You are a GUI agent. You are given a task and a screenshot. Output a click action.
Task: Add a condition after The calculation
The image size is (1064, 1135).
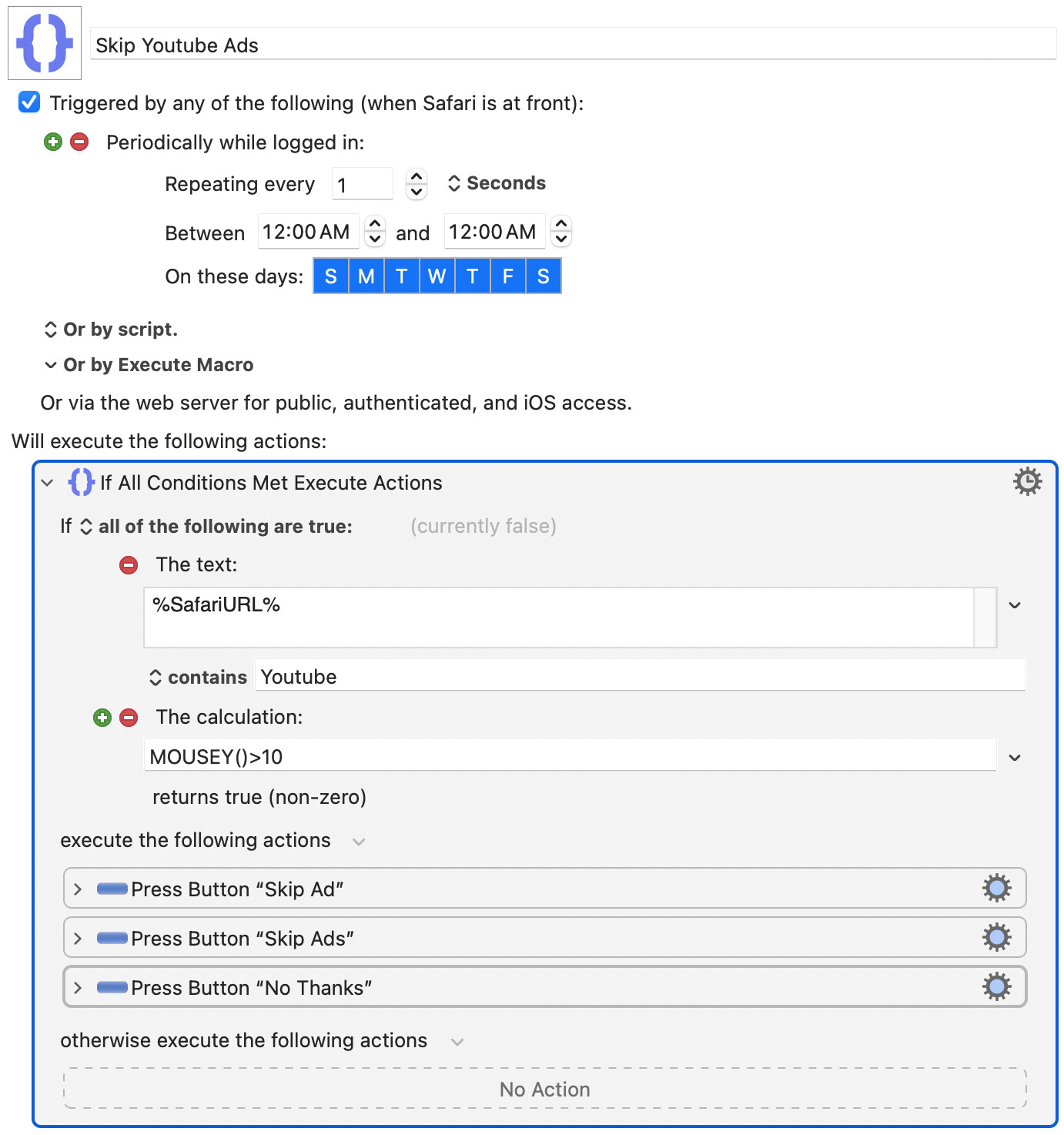pos(102,718)
